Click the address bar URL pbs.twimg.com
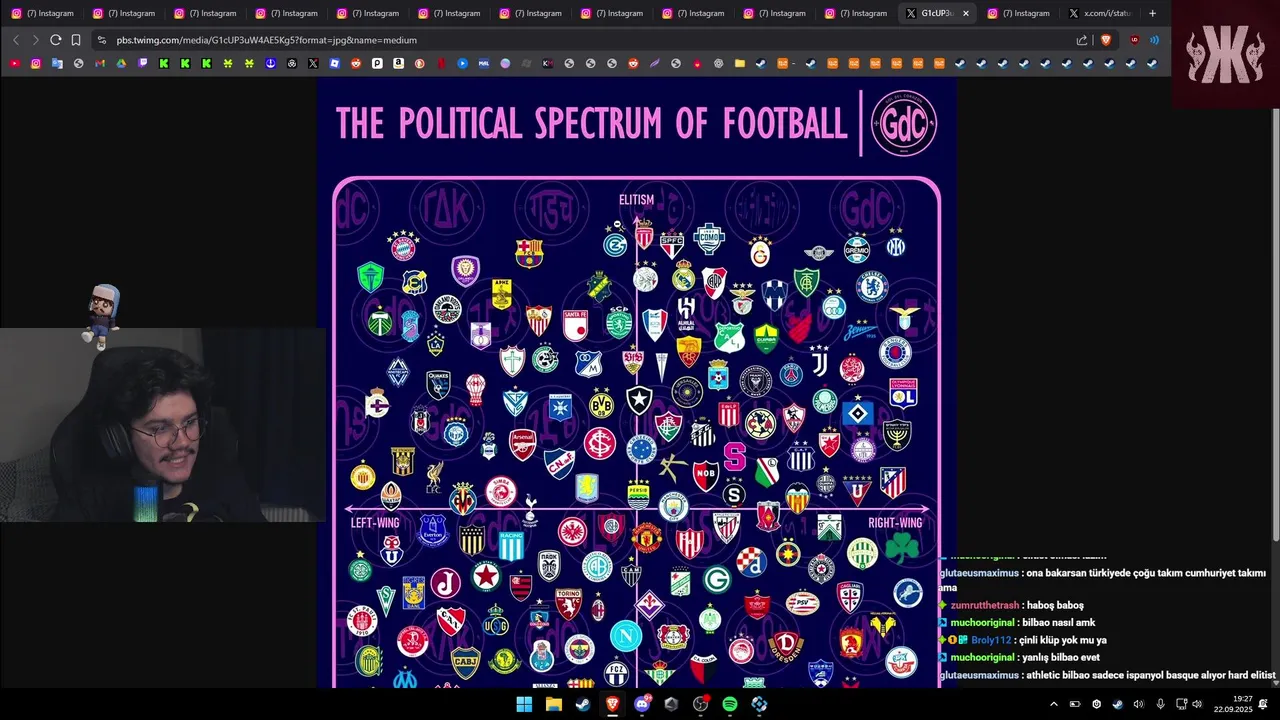The height and width of the screenshot is (720, 1280). click(266, 40)
